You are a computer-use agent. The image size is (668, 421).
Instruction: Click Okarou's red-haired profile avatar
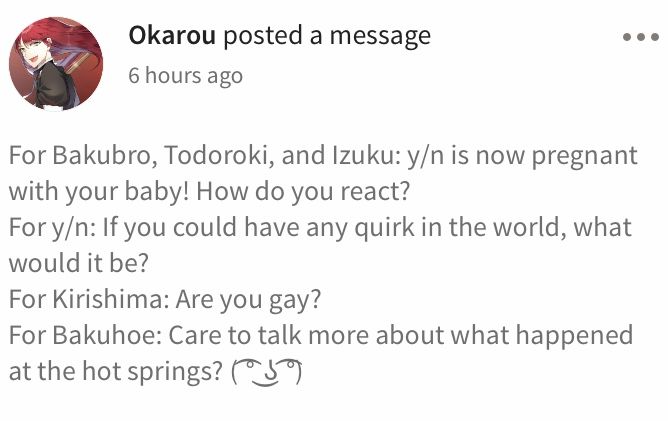click(x=56, y=64)
